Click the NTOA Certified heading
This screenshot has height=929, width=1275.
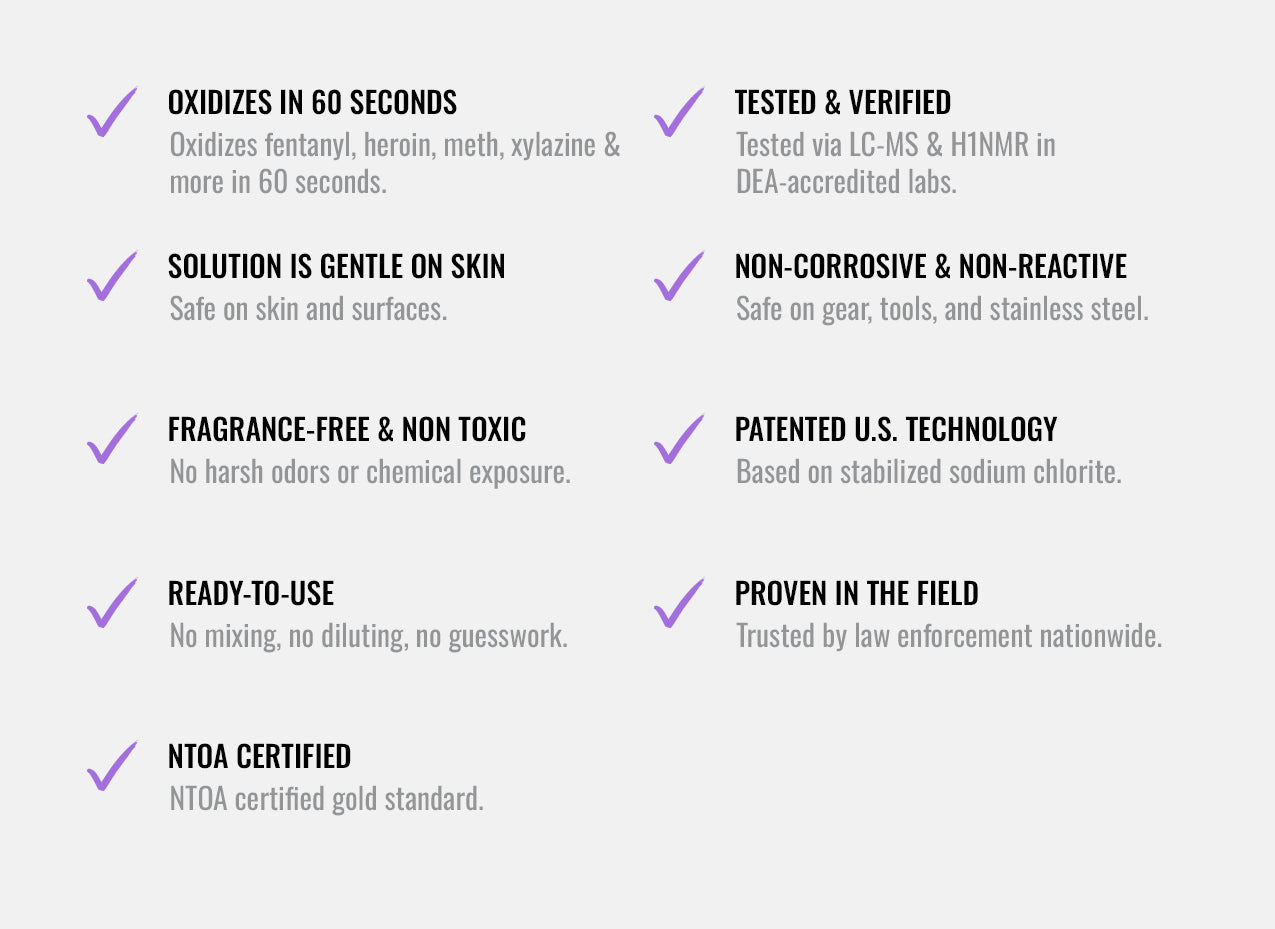click(x=259, y=756)
